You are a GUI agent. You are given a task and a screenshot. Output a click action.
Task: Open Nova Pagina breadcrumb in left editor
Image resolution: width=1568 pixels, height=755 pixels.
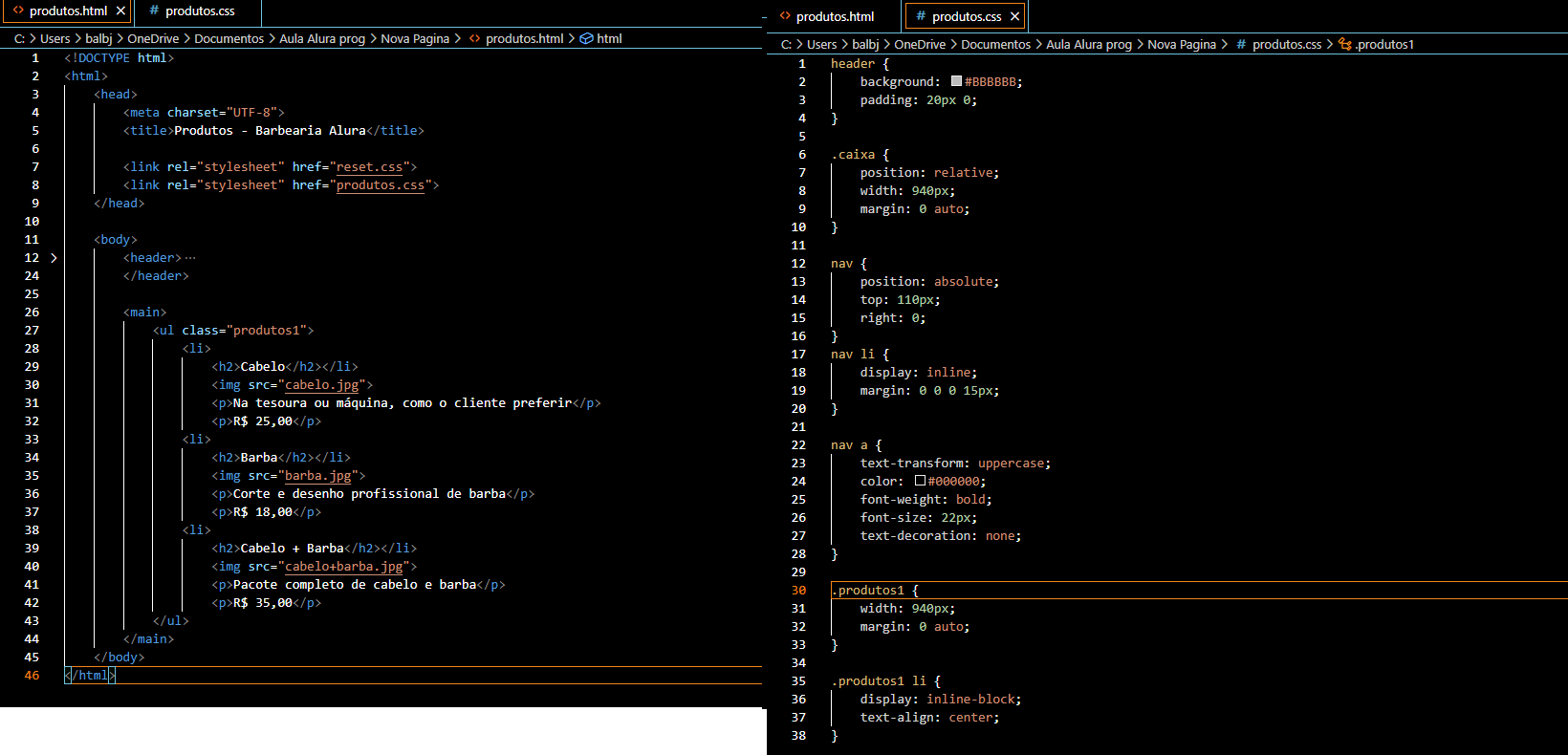click(415, 38)
